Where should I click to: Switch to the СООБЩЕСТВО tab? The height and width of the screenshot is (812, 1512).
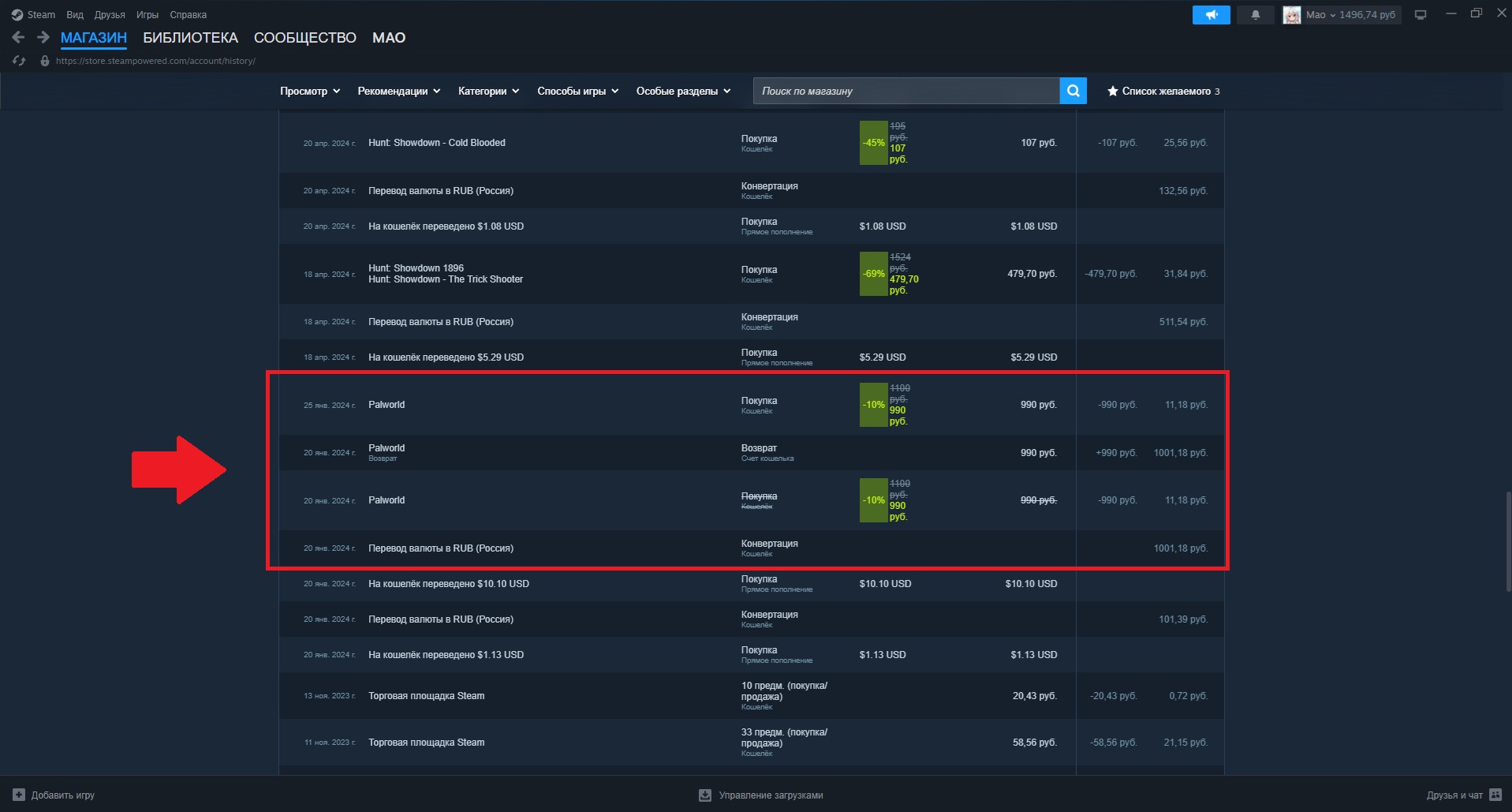tap(305, 38)
